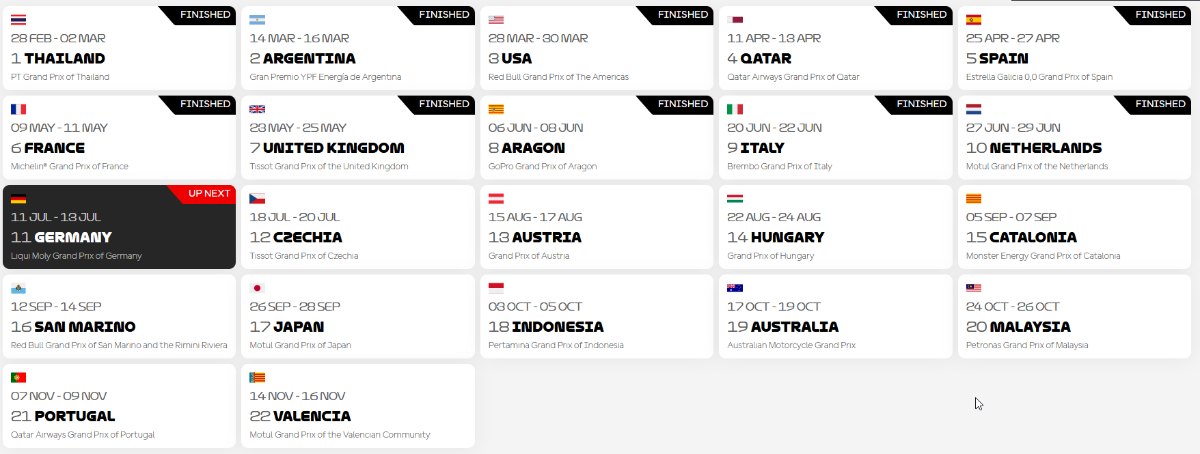1200x454 pixels.
Task: Click the German flag on Up Next card
Action: (19, 199)
